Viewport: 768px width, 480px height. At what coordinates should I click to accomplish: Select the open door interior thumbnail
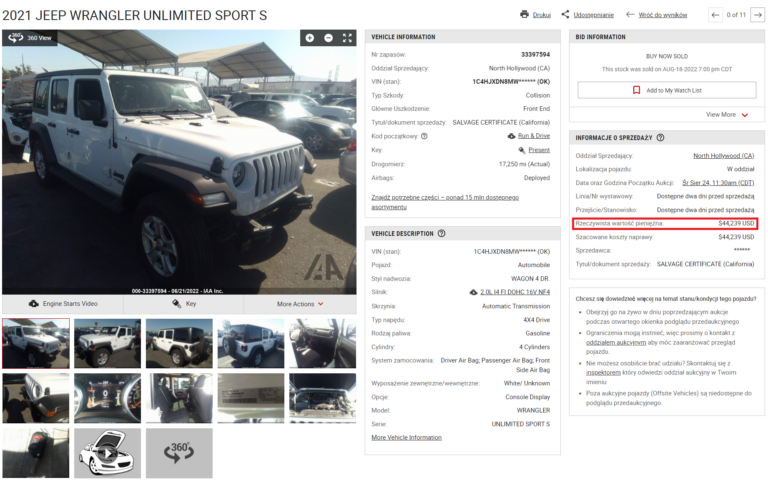point(323,343)
